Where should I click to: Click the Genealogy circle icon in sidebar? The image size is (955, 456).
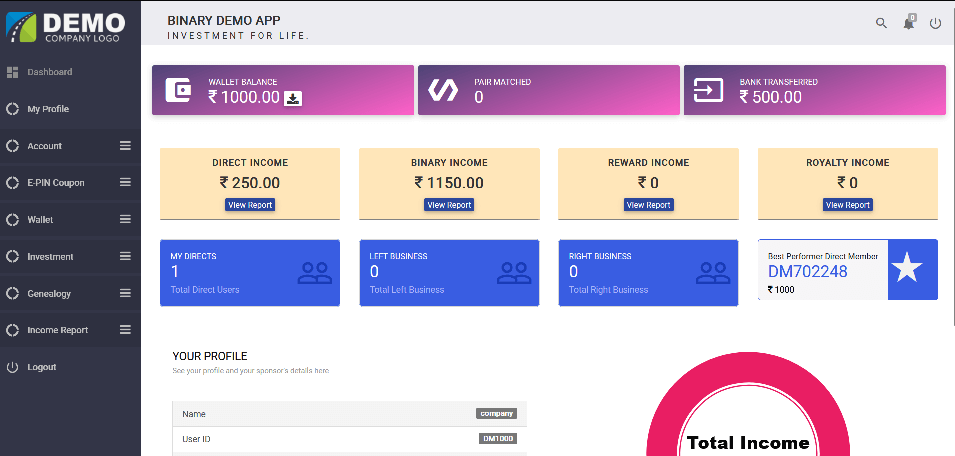point(12,293)
